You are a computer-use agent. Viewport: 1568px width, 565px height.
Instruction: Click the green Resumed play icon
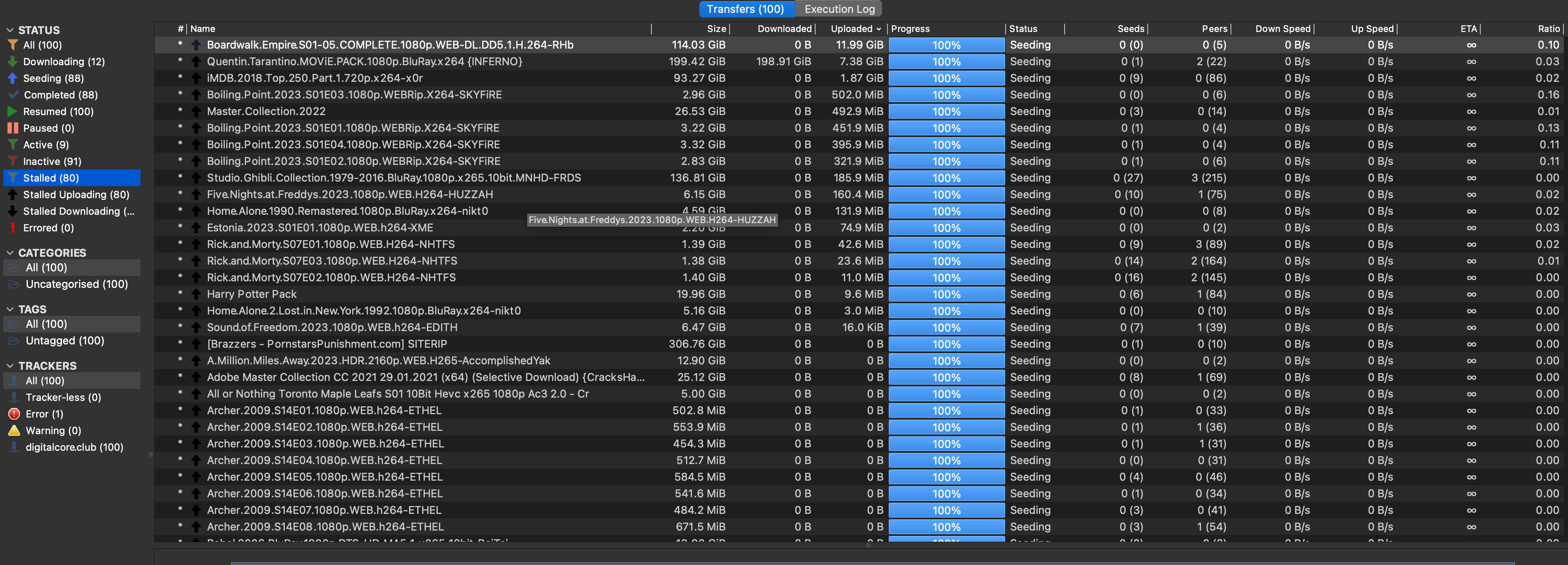(x=12, y=111)
